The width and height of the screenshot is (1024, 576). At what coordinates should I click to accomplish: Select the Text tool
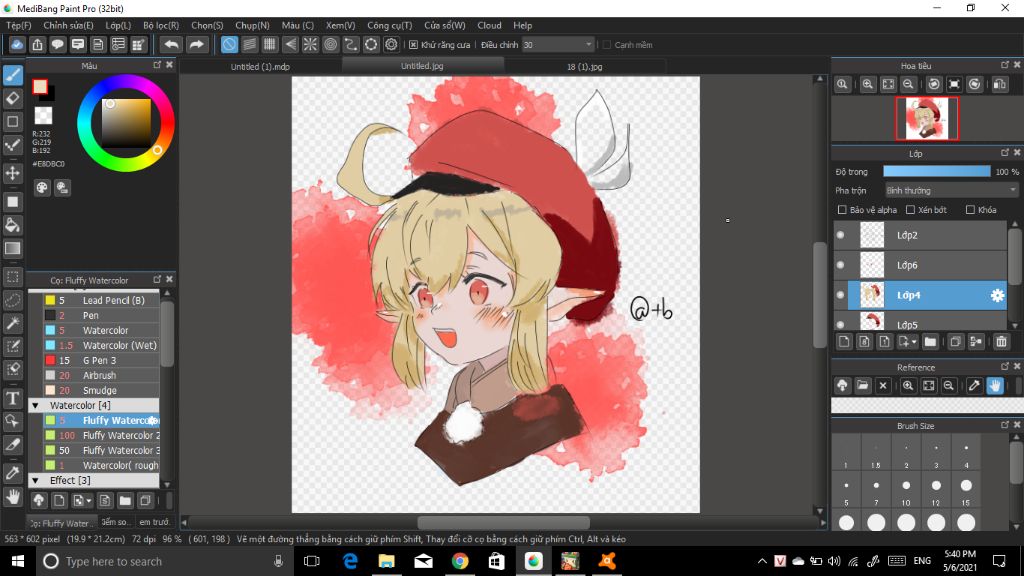(x=12, y=398)
